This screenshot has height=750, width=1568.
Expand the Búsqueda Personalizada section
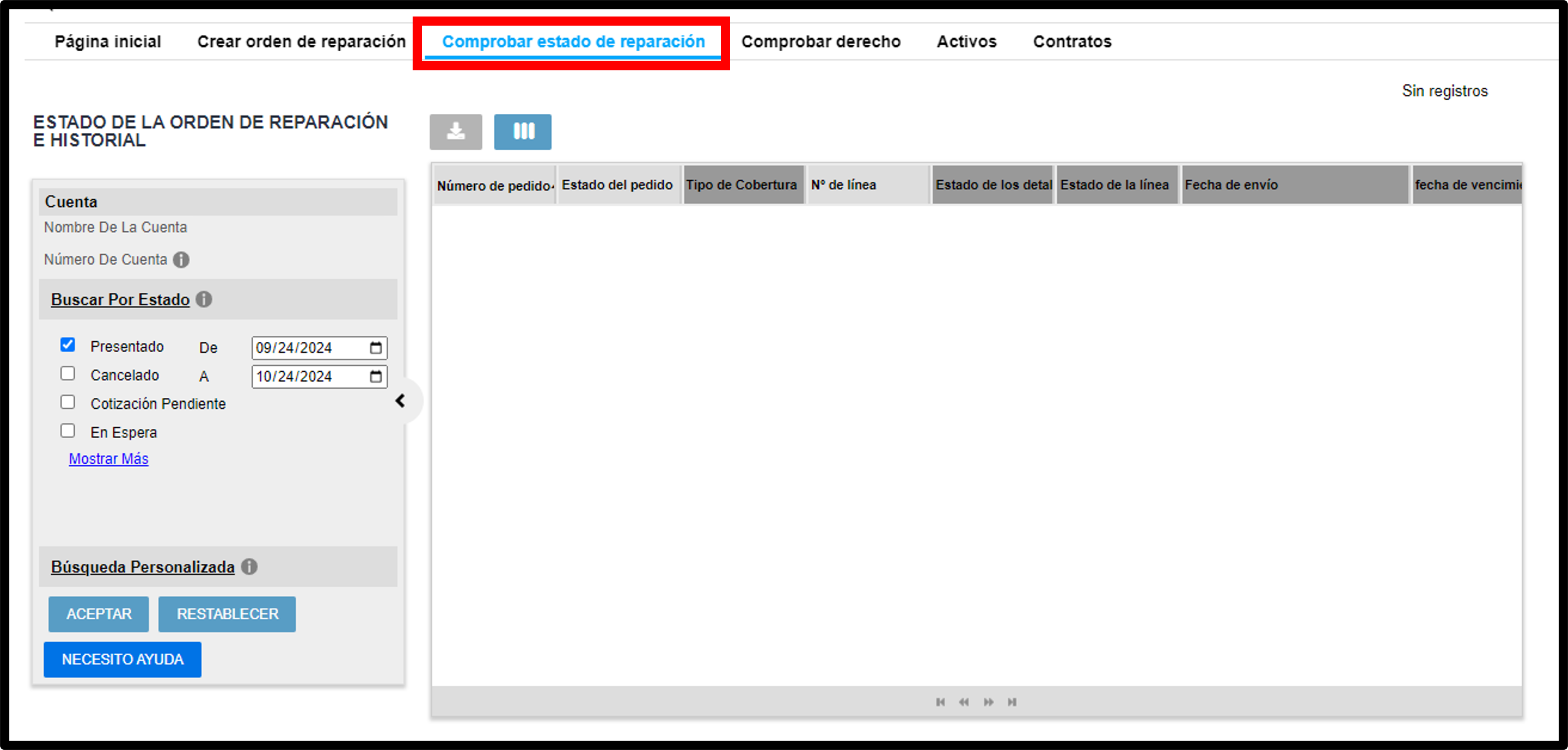coord(142,567)
